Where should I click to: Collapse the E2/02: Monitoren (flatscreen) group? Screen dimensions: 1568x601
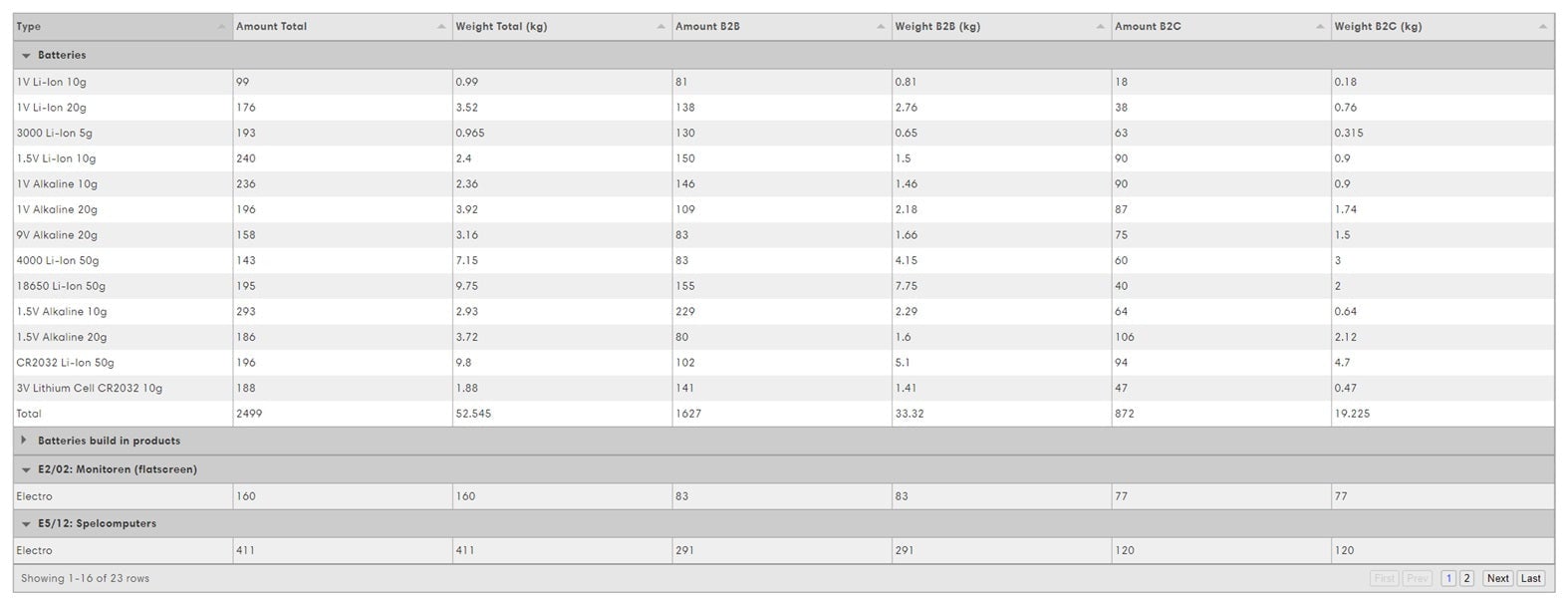26,469
